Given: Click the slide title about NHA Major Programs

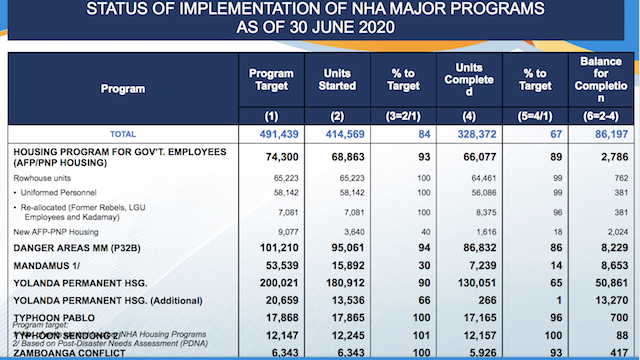Looking at the screenshot, I should point(316,18).
